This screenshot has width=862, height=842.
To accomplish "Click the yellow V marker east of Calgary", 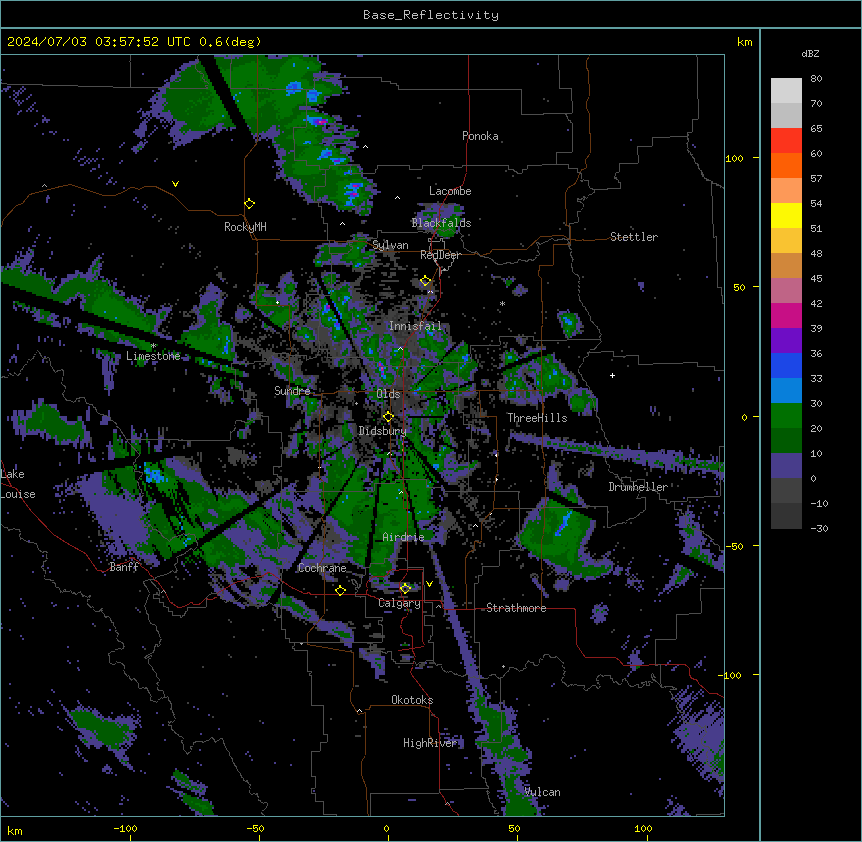I will 429,584.
